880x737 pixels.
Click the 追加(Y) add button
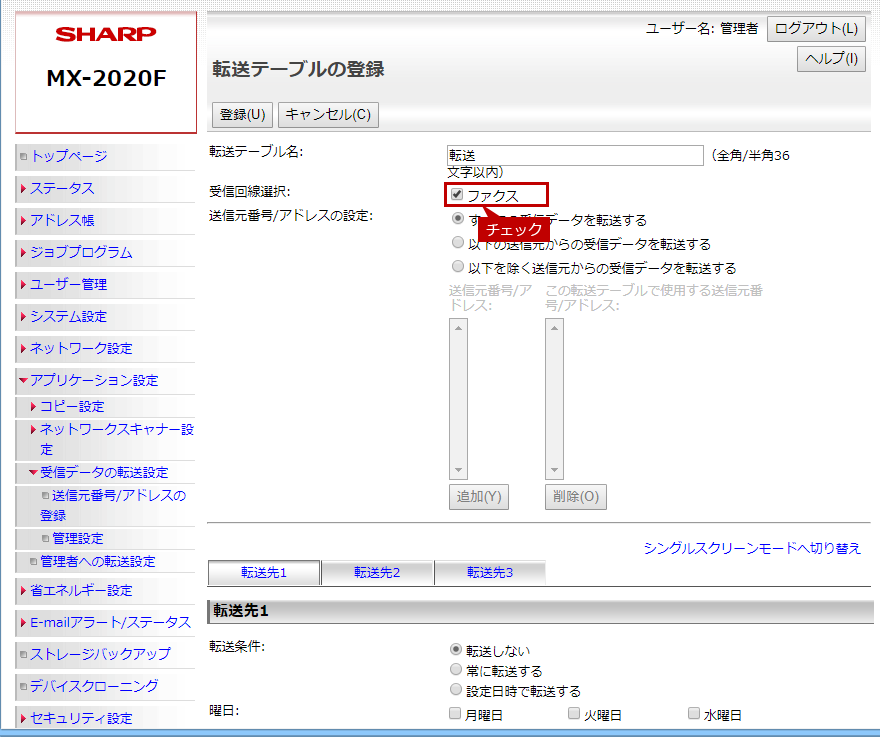pyautogui.click(x=479, y=497)
